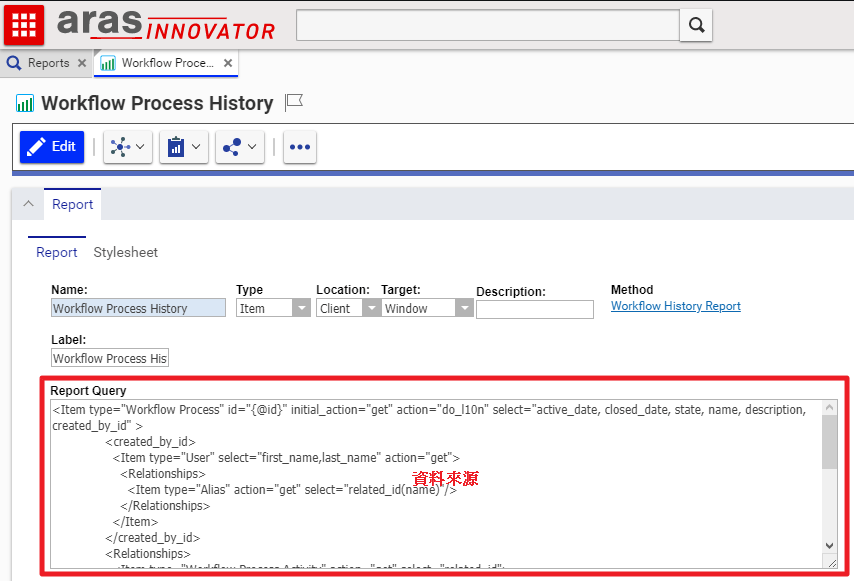Screen dimensions: 854x581
Task: Click the top search text box
Action: pos(487,25)
